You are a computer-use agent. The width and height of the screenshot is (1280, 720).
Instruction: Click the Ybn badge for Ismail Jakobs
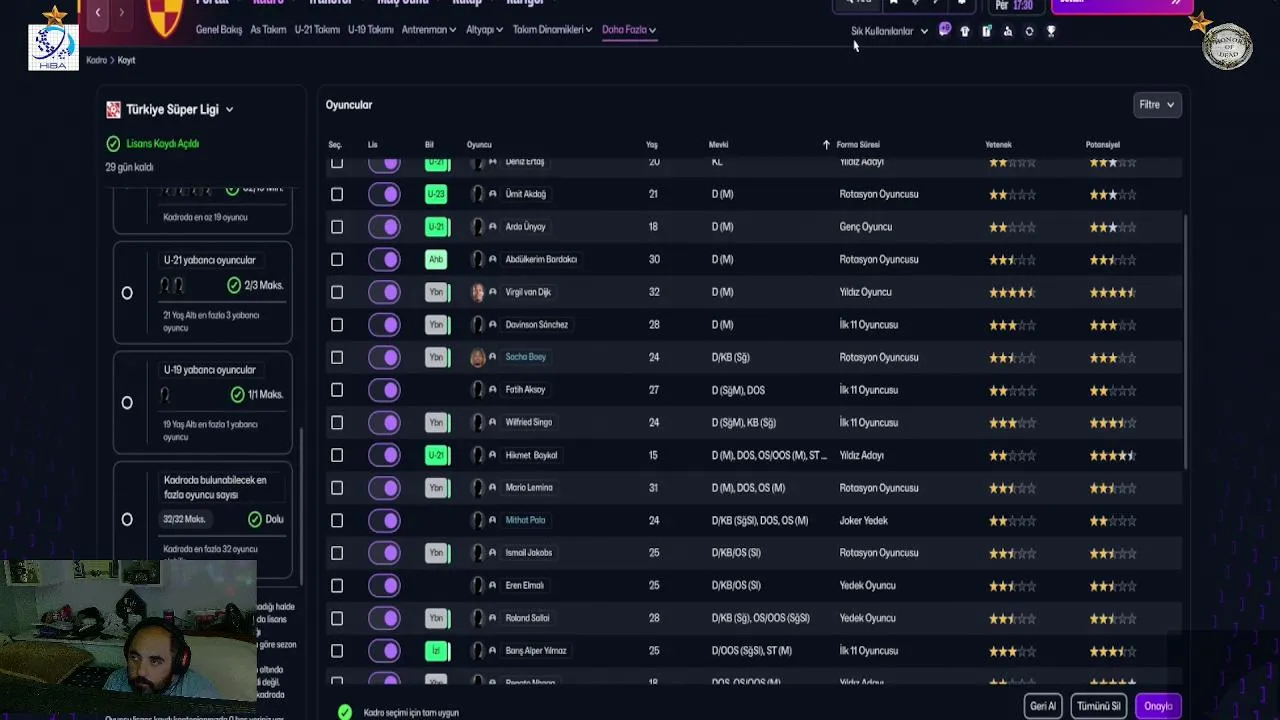click(436, 553)
